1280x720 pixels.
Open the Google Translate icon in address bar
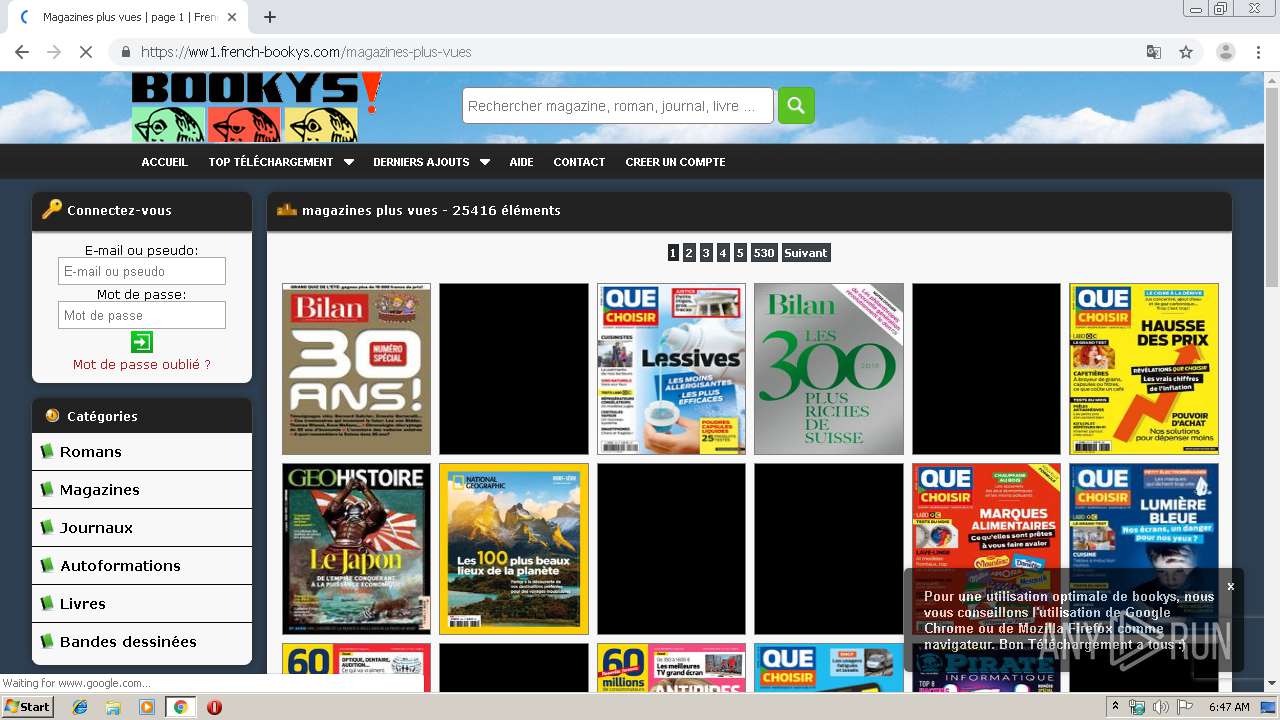[x=1154, y=52]
